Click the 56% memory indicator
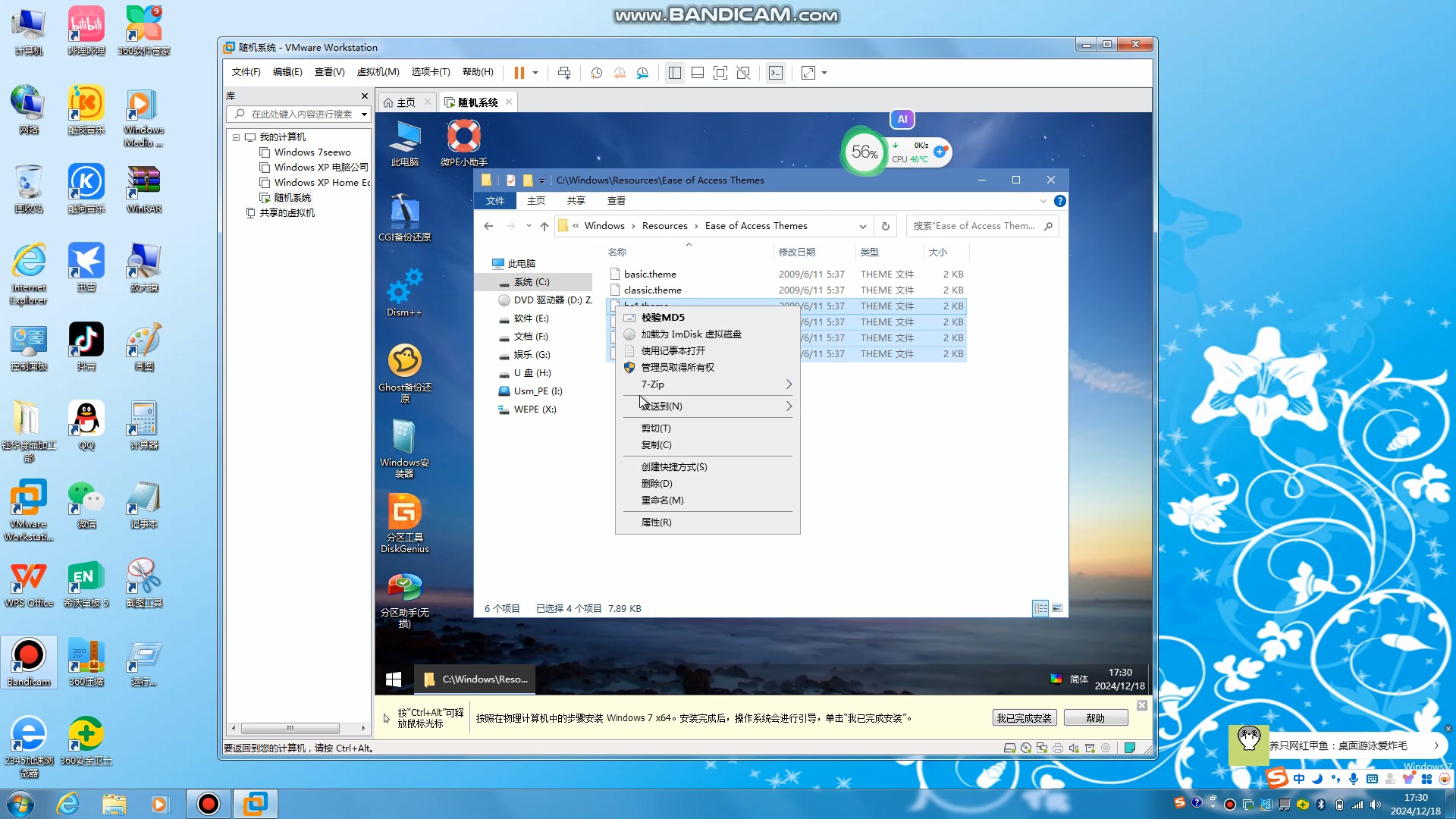Image resolution: width=1456 pixels, height=819 pixels. 864,152
